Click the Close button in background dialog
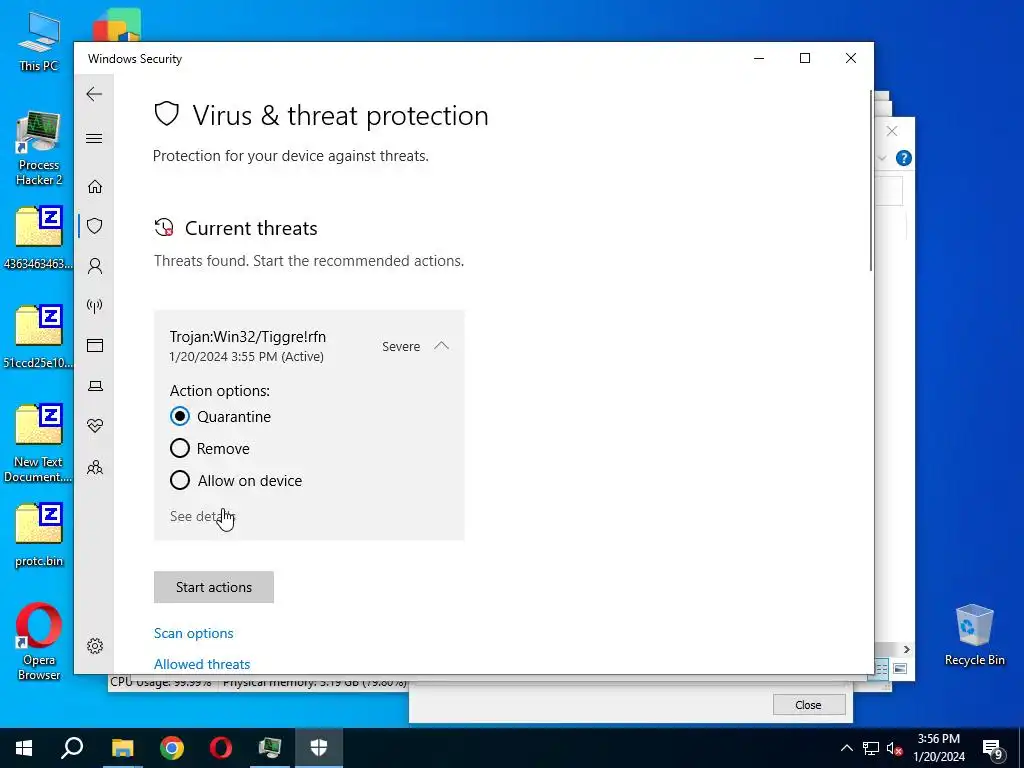Image resolution: width=1024 pixels, height=768 pixels. tap(808, 705)
